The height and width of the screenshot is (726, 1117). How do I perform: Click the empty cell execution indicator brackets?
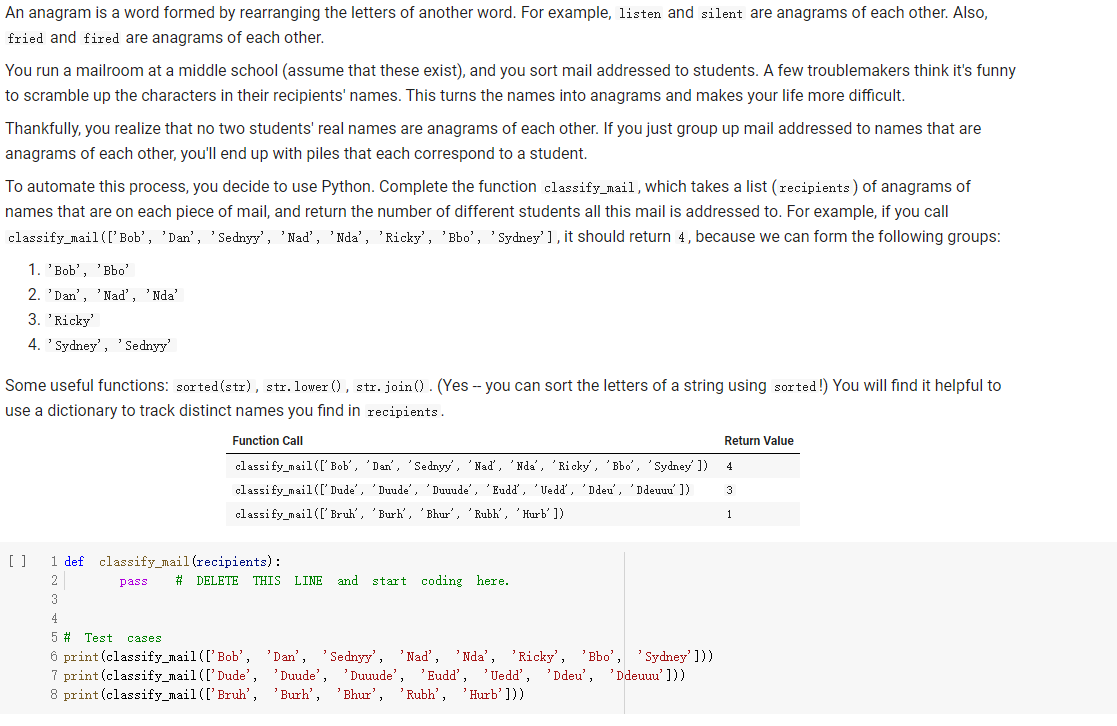(x=16, y=561)
